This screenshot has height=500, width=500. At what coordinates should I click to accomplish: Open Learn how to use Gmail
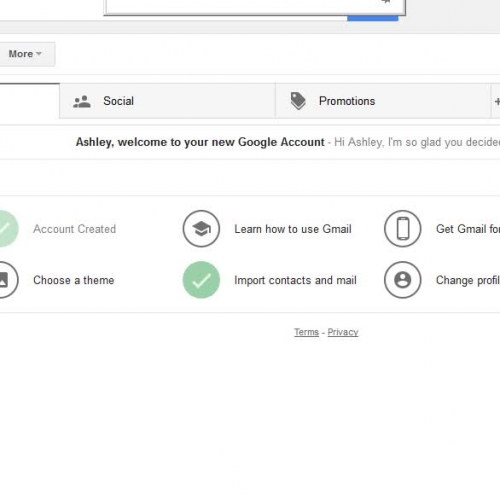pos(293,229)
